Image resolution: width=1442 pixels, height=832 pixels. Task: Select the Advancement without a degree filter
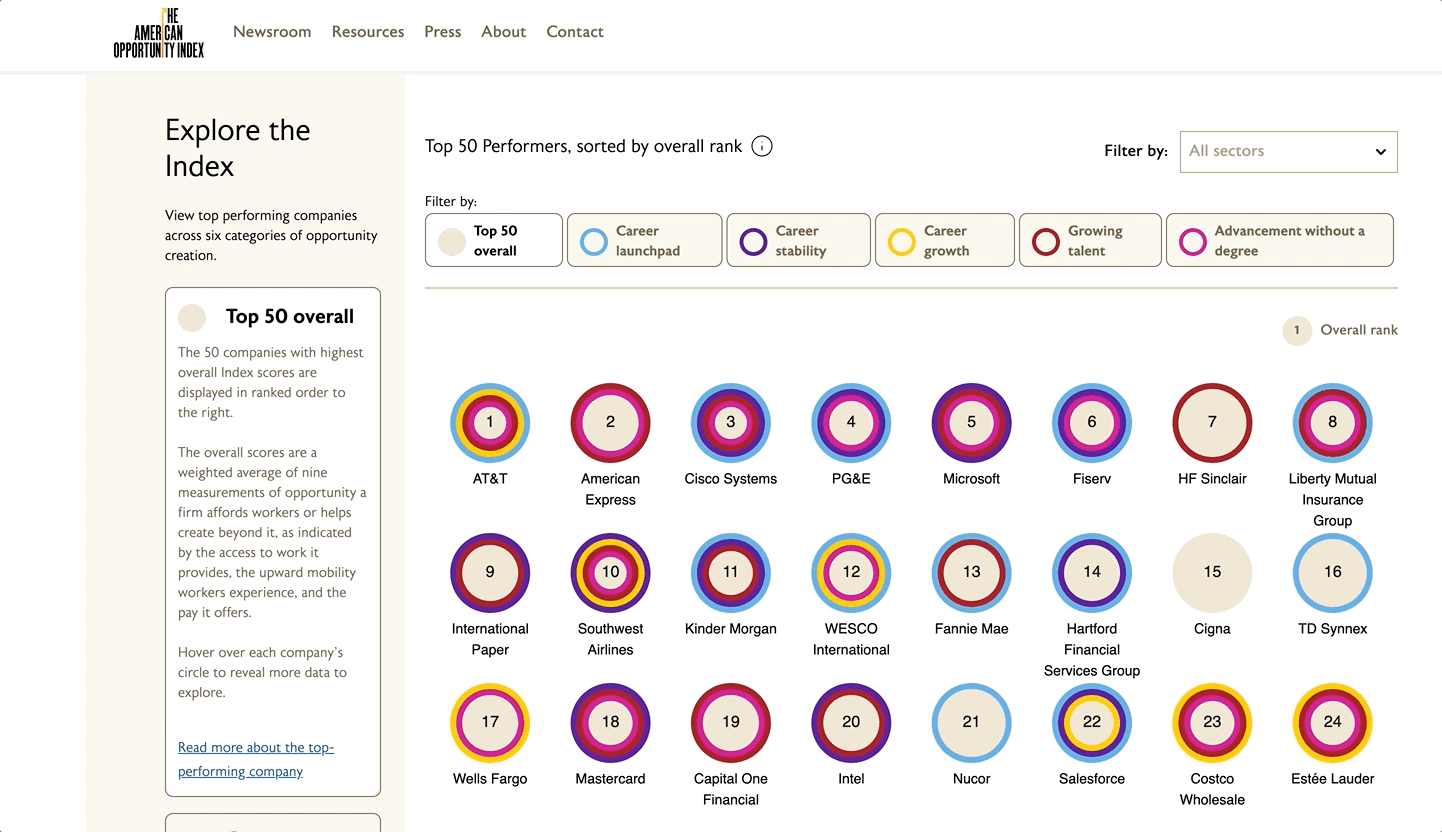1279,241
